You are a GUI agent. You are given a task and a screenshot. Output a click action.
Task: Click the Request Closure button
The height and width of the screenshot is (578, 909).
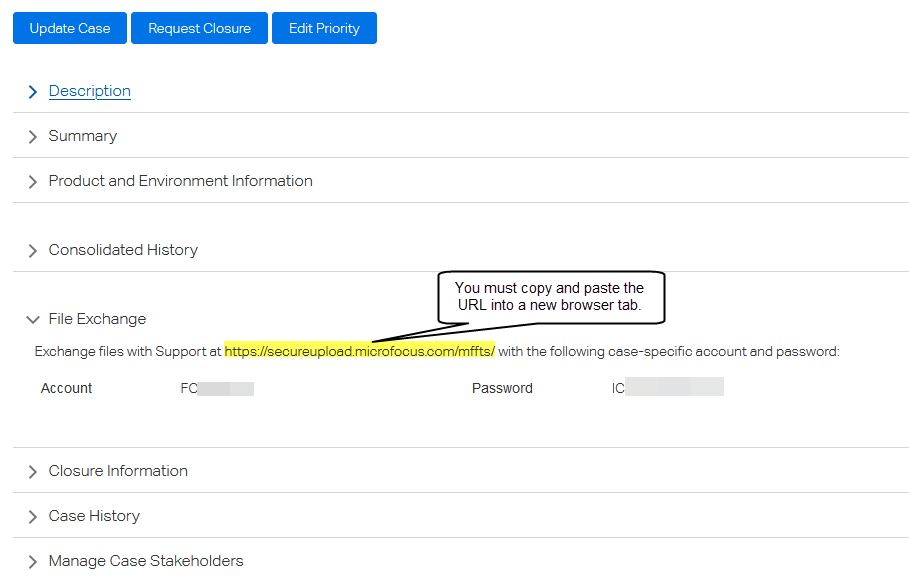click(198, 28)
